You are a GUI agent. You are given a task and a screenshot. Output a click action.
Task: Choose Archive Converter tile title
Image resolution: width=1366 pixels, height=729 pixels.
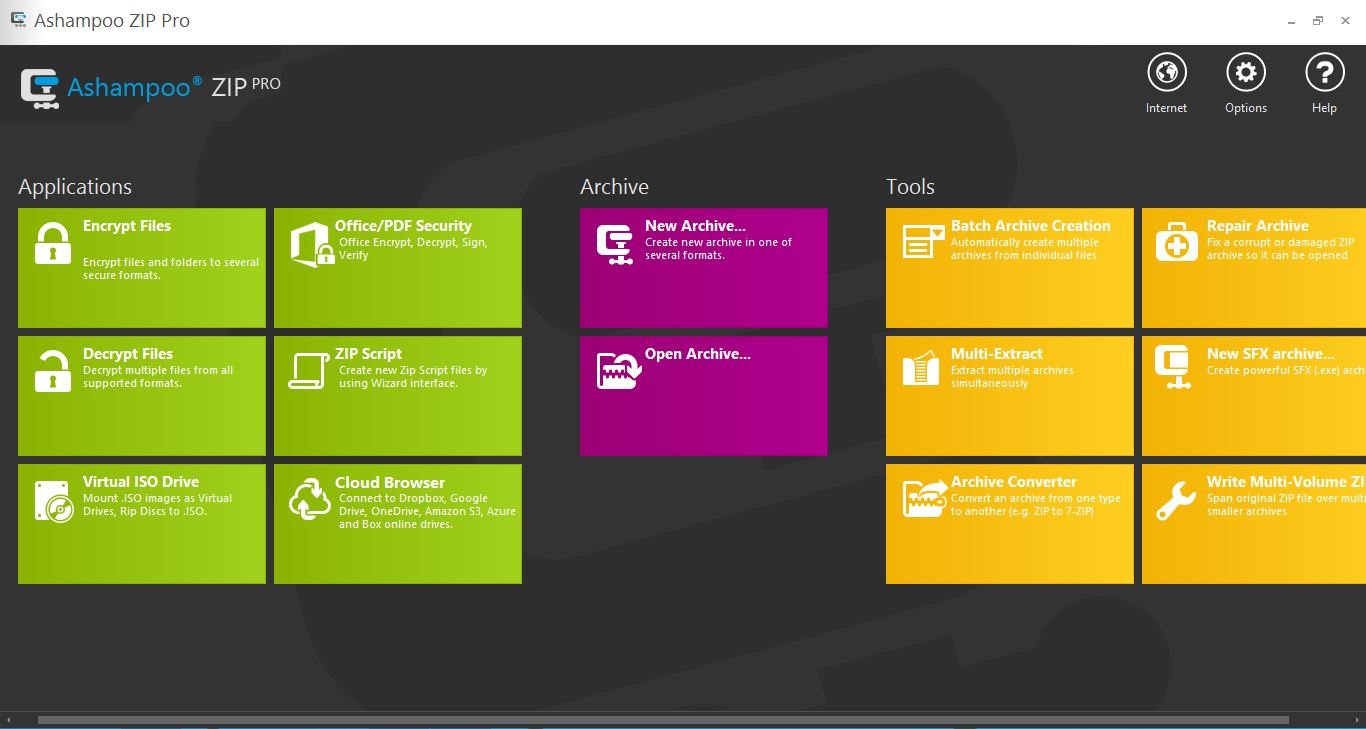[x=1014, y=482]
